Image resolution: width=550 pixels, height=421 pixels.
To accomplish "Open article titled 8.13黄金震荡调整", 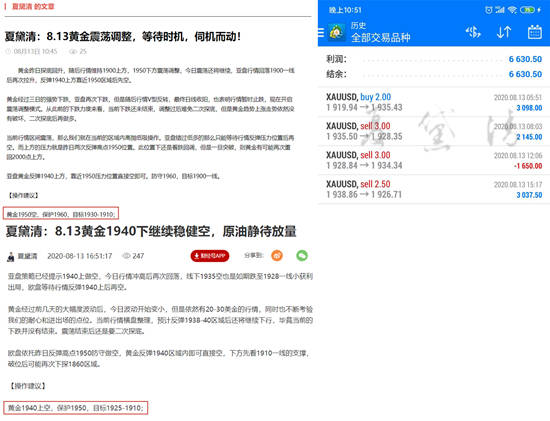I will tap(123, 36).
